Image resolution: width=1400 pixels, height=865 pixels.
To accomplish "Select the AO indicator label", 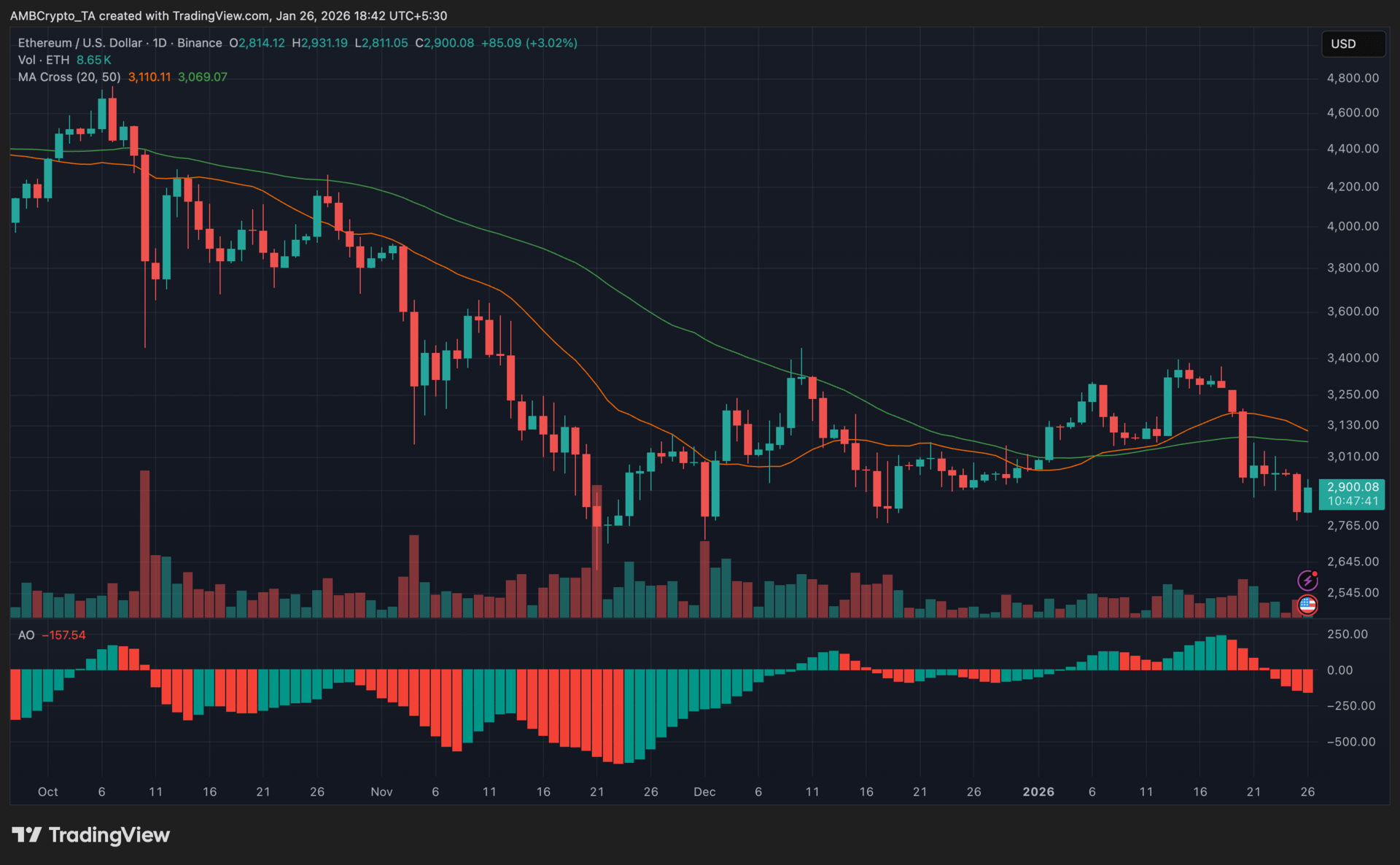I will tap(26, 635).
